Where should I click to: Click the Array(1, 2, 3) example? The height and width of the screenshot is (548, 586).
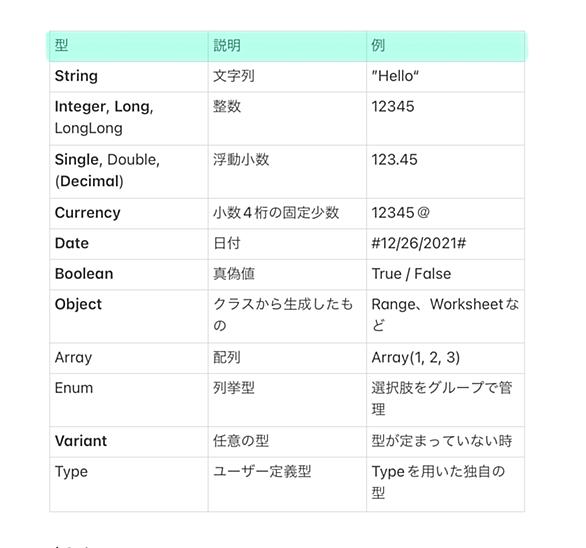415,358
